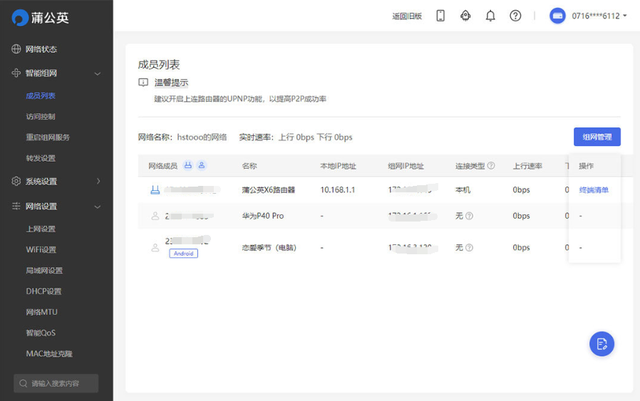The height and width of the screenshot is (401, 640).
Task: Click the 连接类型 column help icon
Action: [491, 166]
